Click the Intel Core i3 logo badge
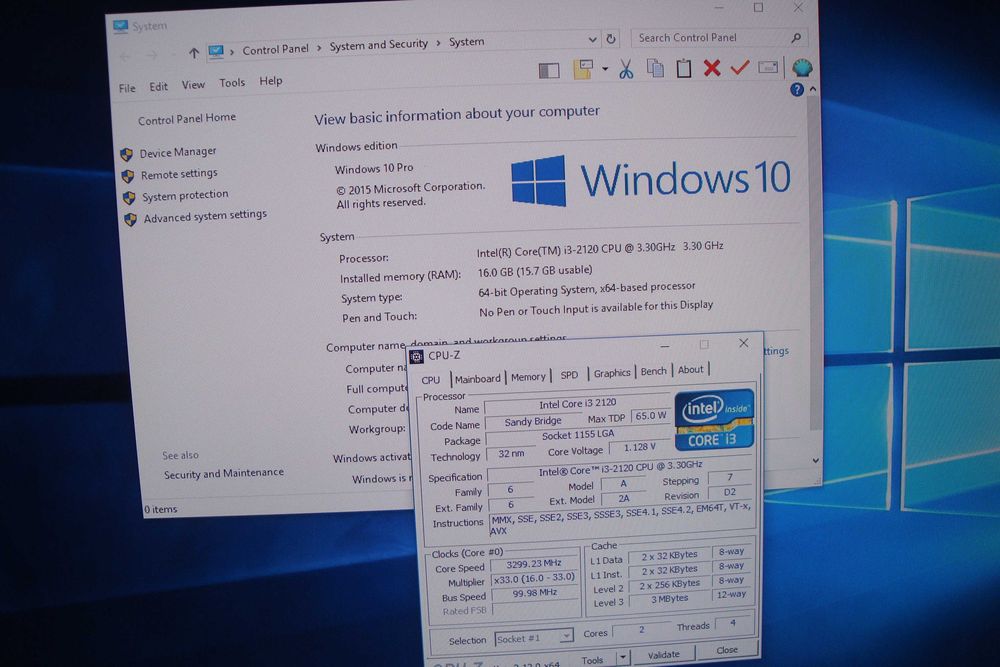 pos(714,420)
